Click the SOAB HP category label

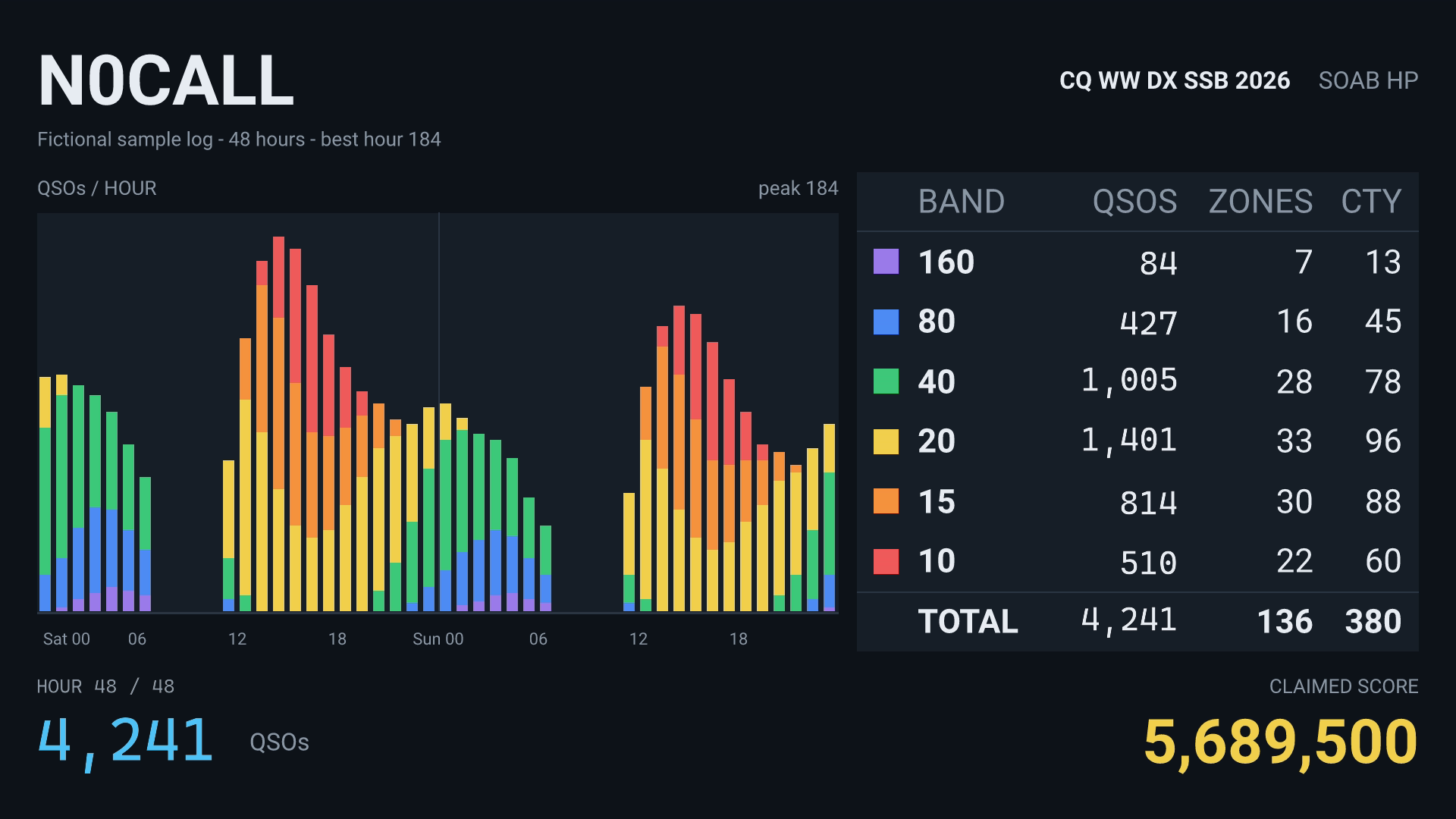tap(1368, 80)
